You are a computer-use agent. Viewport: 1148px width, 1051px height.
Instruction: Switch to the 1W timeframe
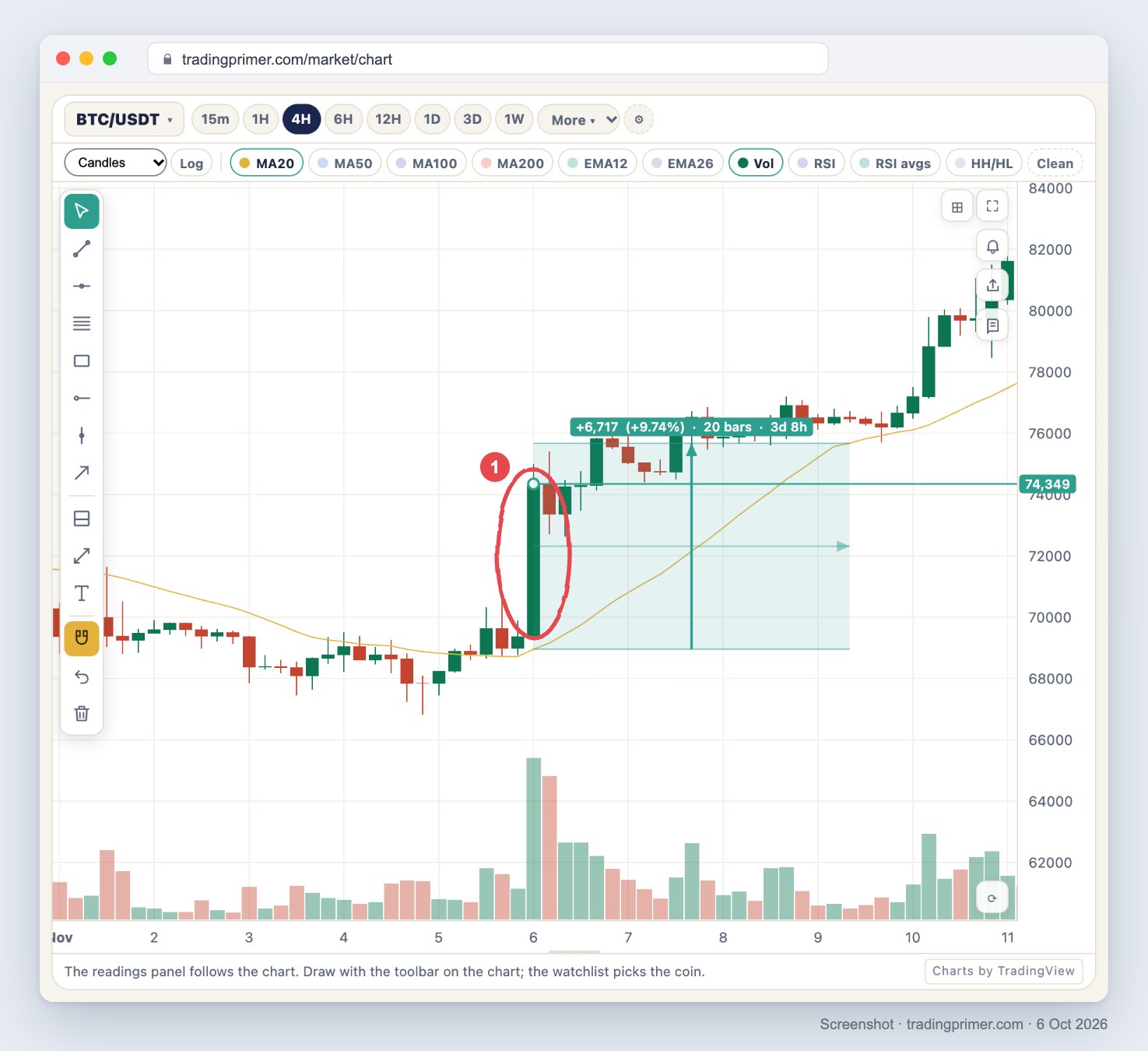[x=514, y=119]
